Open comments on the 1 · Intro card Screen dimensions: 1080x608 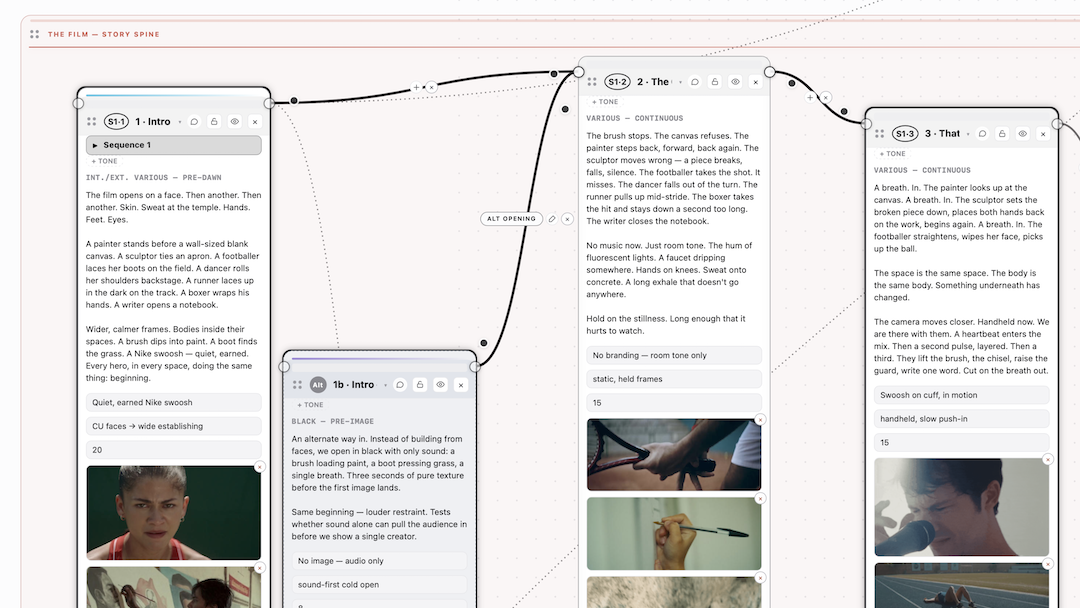[194, 122]
